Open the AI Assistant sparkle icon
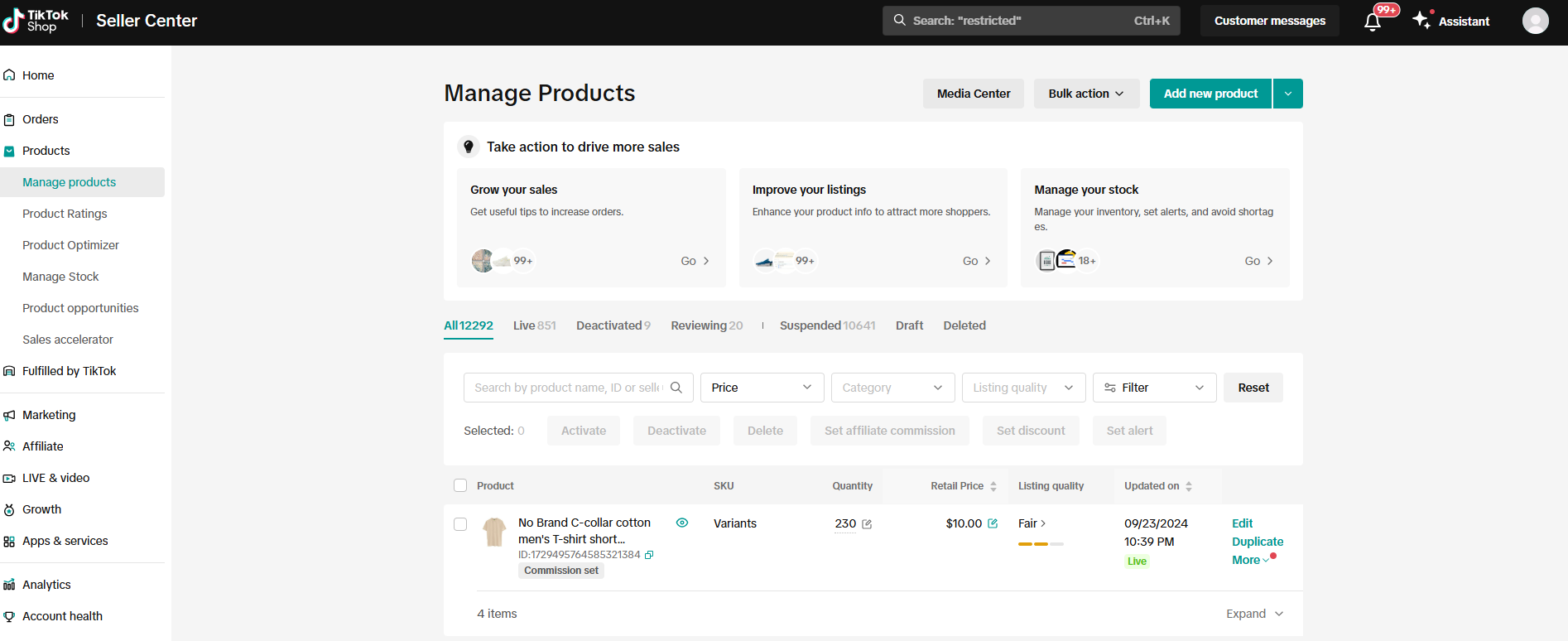The width and height of the screenshot is (1568, 641). [x=1421, y=20]
